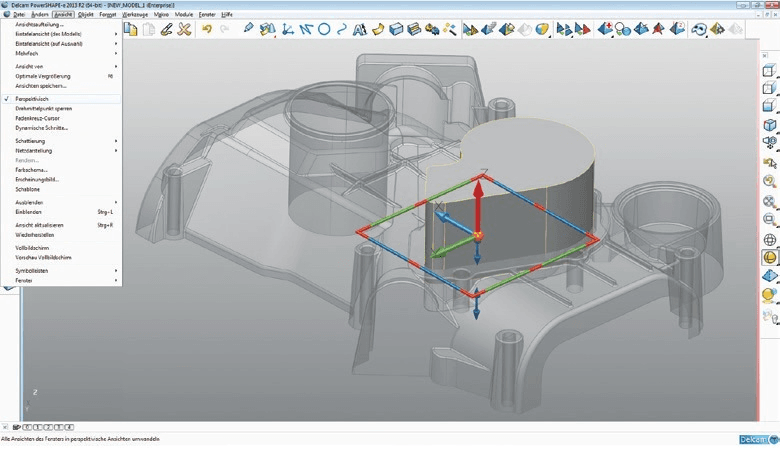Click the undo arrow icon
The width and height of the screenshot is (780, 464).
point(206,29)
